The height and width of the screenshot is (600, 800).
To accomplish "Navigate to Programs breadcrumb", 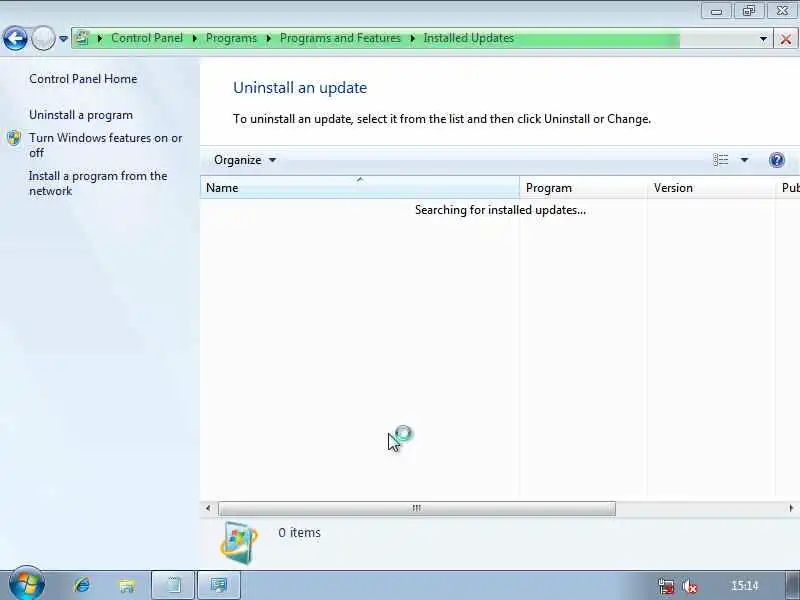I will (231, 38).
